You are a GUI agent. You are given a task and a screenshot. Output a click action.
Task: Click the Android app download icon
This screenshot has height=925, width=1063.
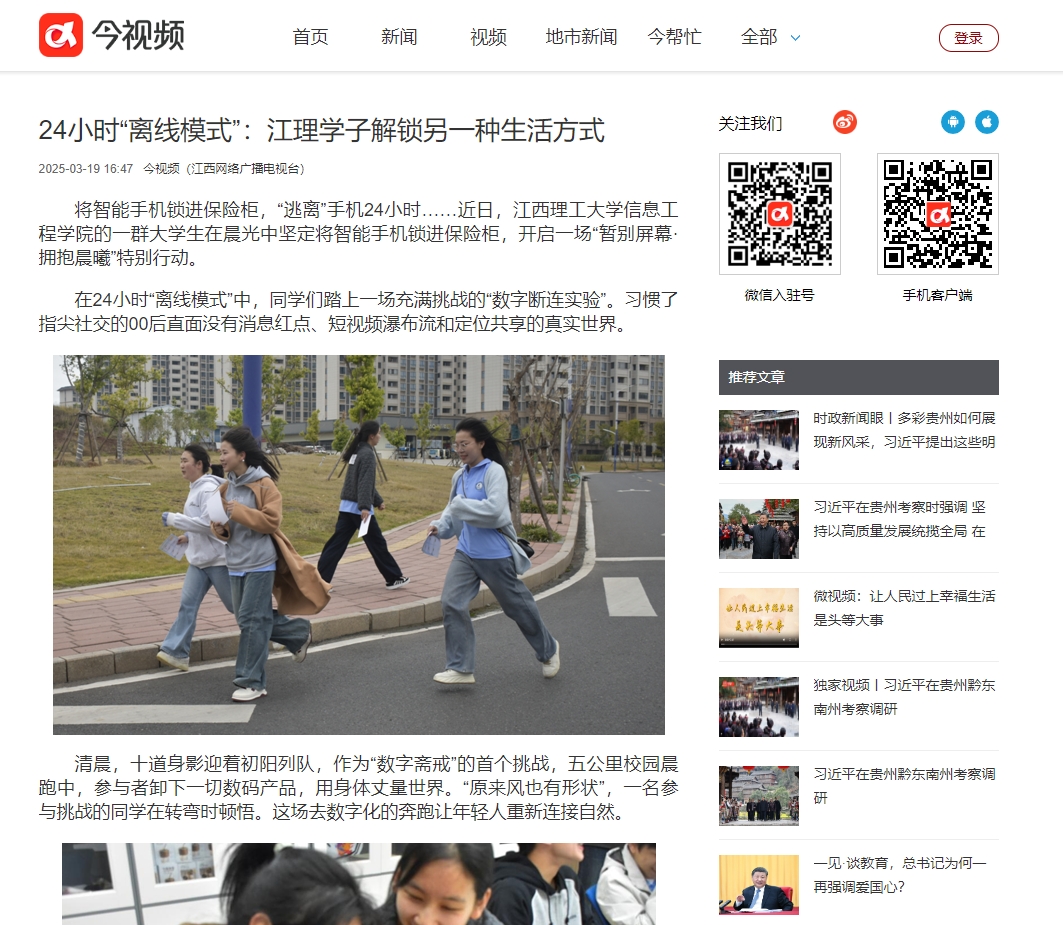pyautogui.click(x=953, y=122)
